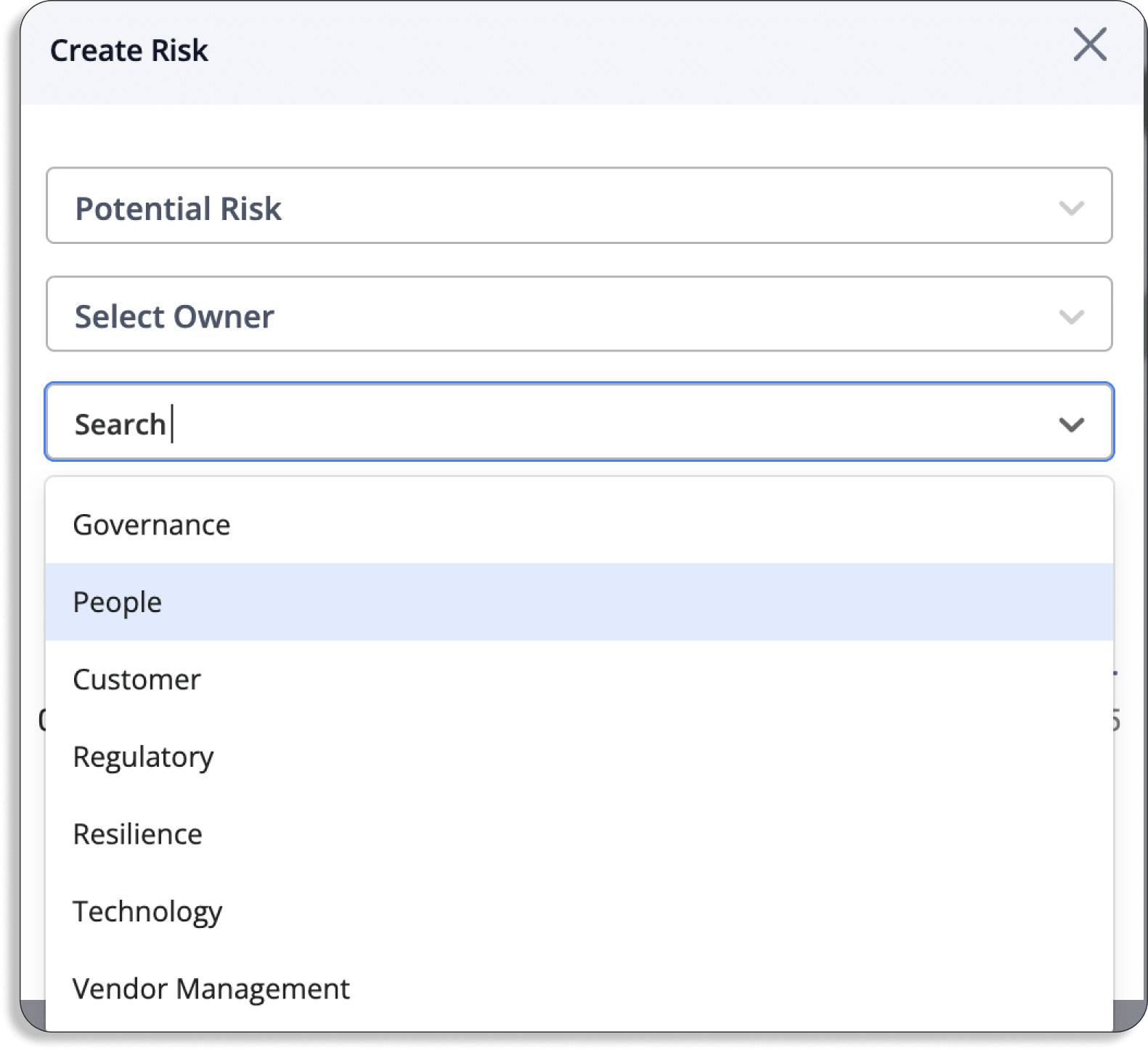Screen dimensions: 1148x1050
Task: Choose the highlighted People option
Action: pos(579,602)
